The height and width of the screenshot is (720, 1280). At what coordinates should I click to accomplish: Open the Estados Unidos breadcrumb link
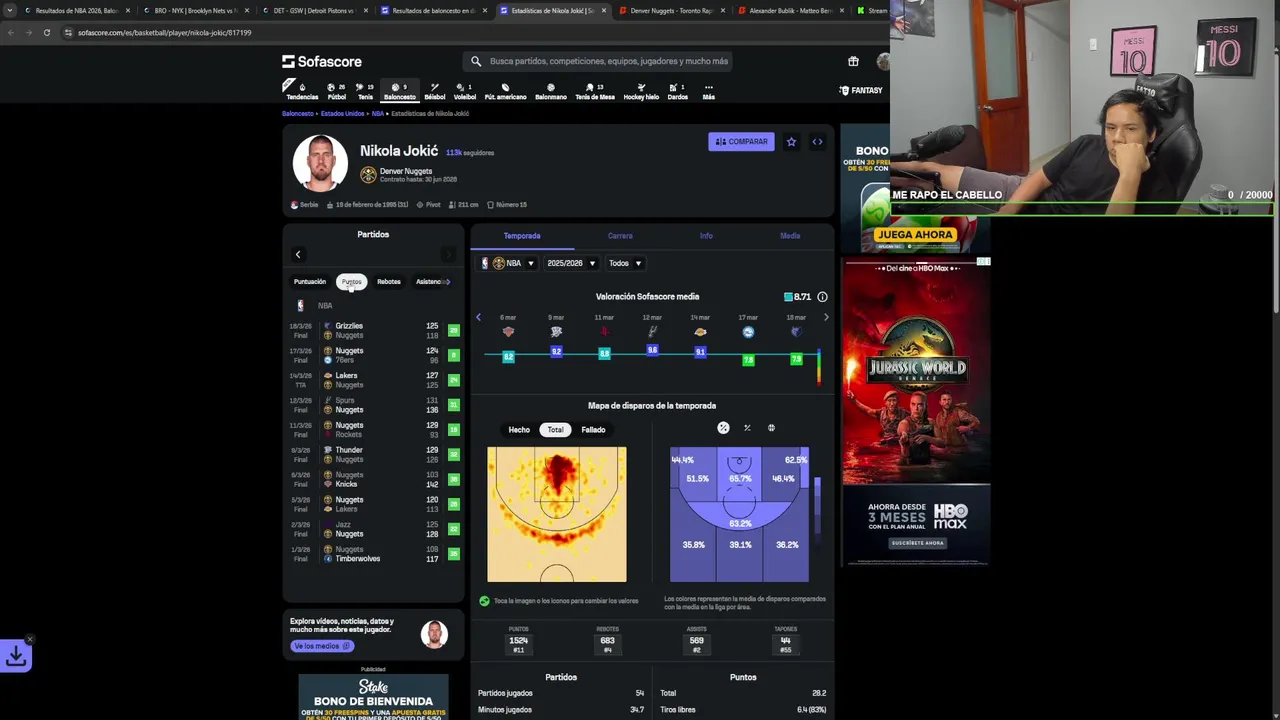point(343,114)
